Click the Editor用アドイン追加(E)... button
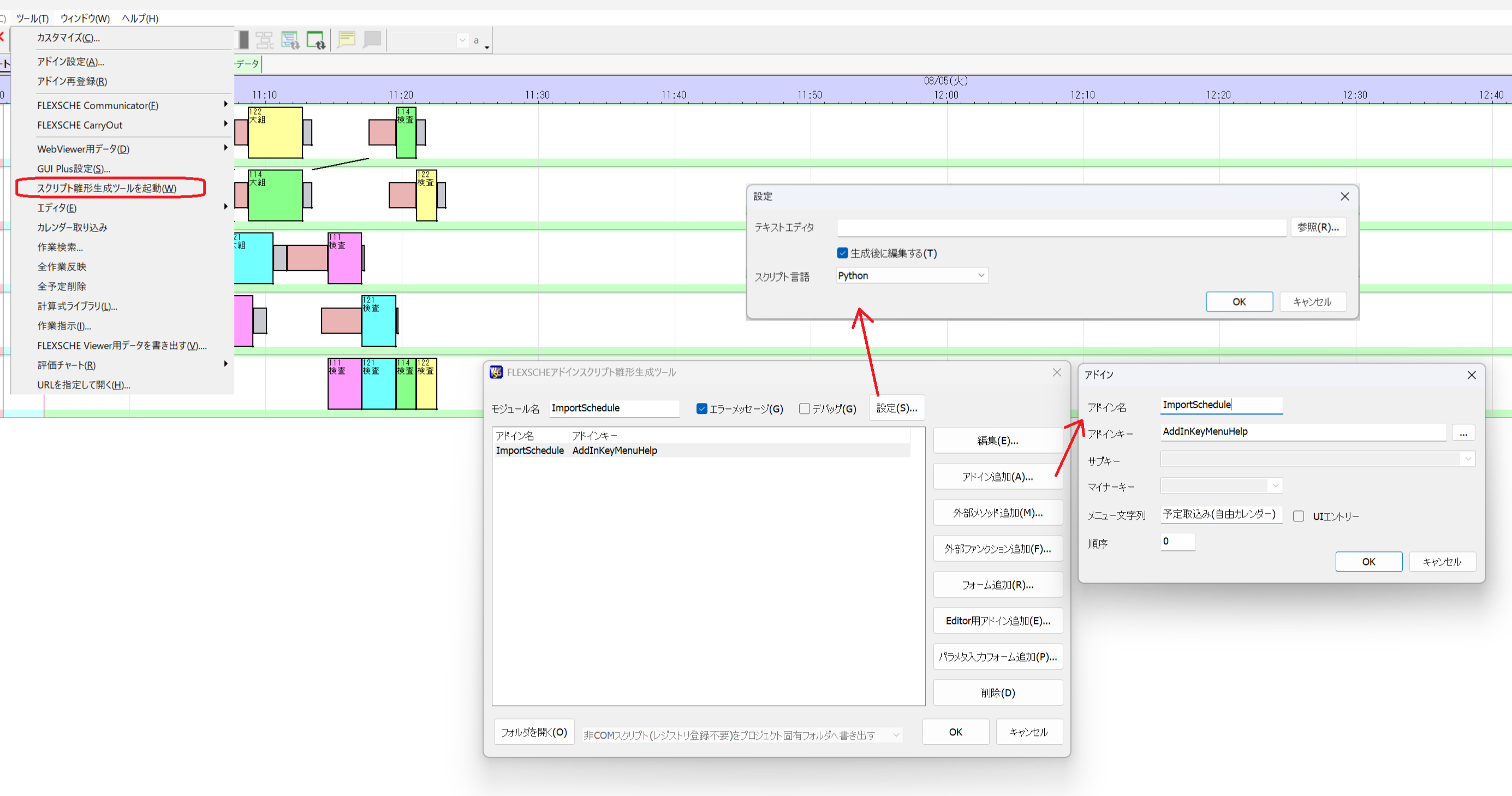The width and height of the screenshot is (1512, 796). click(x=997, y=621)
